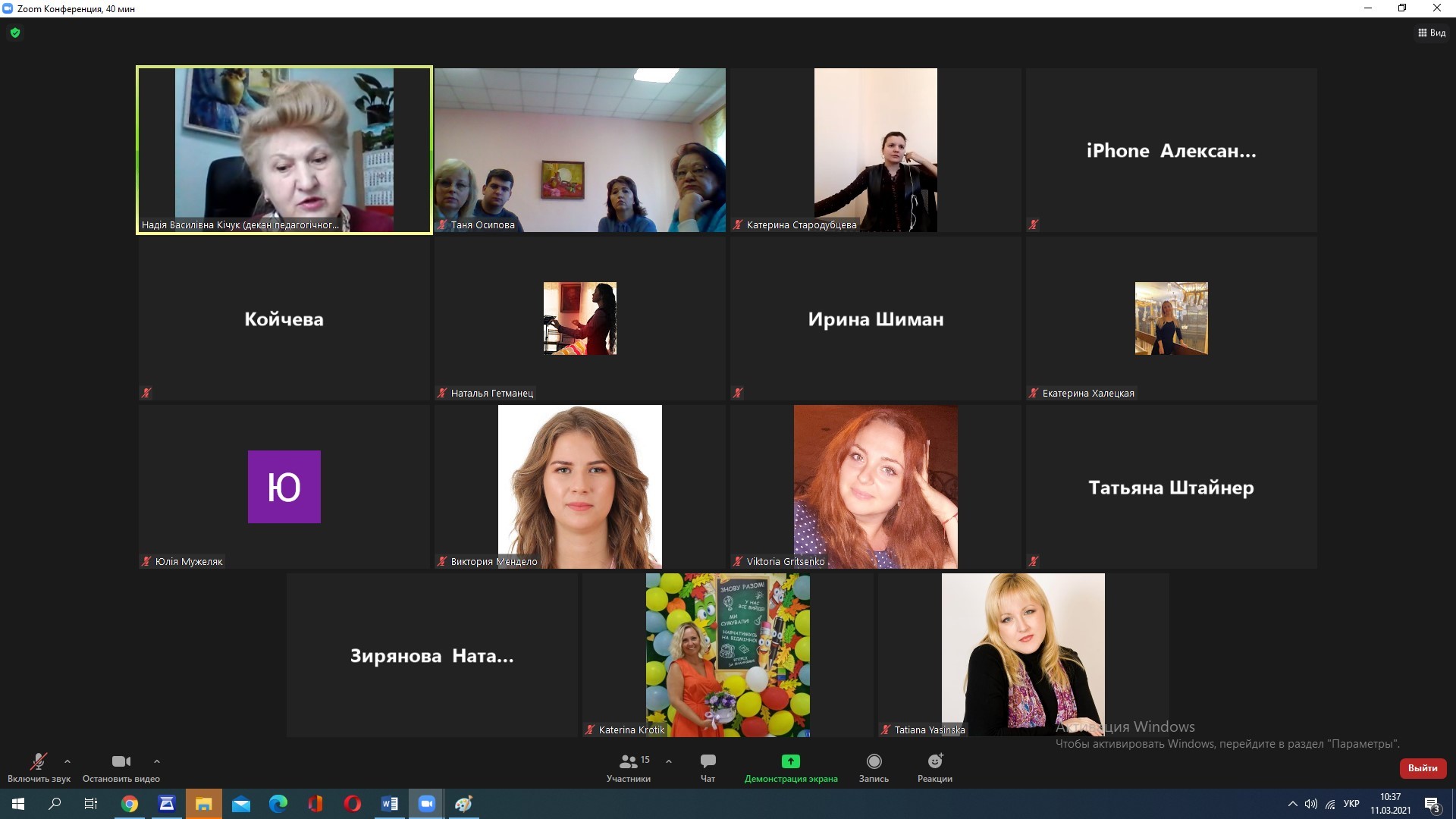This screenshot has height=819, width=1456.
Task: Click the green encryption shield icon
Action: [x=15, y=33]
